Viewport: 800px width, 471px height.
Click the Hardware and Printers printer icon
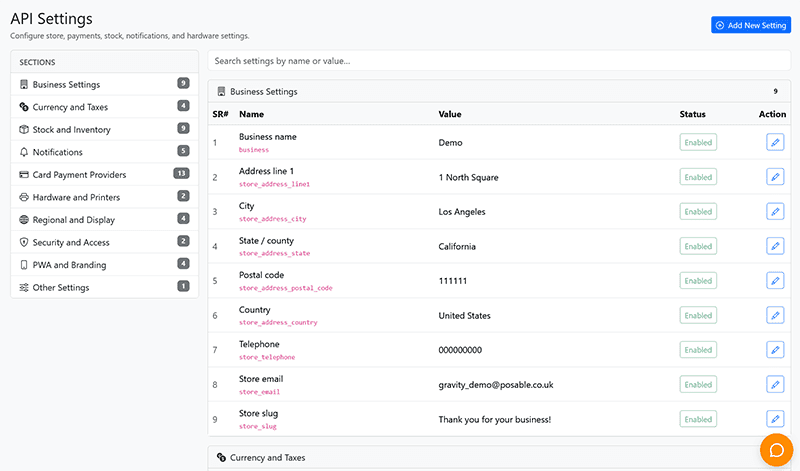point(24,197)
